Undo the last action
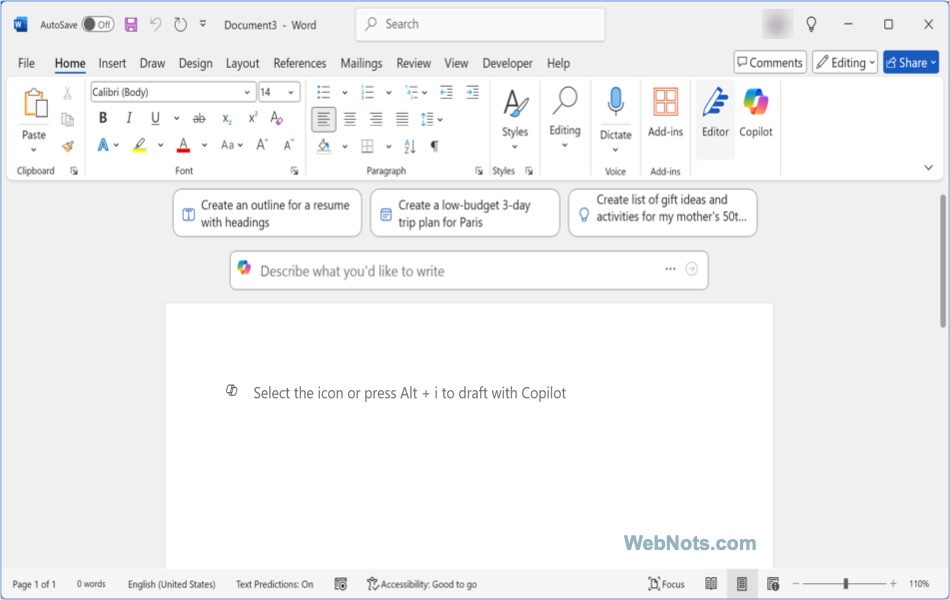The height and width of the screenshot is (600, 950). pyautogui.click(x=156, y=24)
